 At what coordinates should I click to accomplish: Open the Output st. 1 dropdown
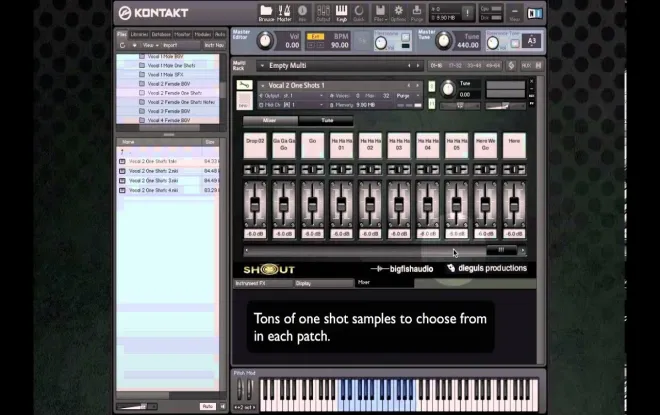(291, 96)
